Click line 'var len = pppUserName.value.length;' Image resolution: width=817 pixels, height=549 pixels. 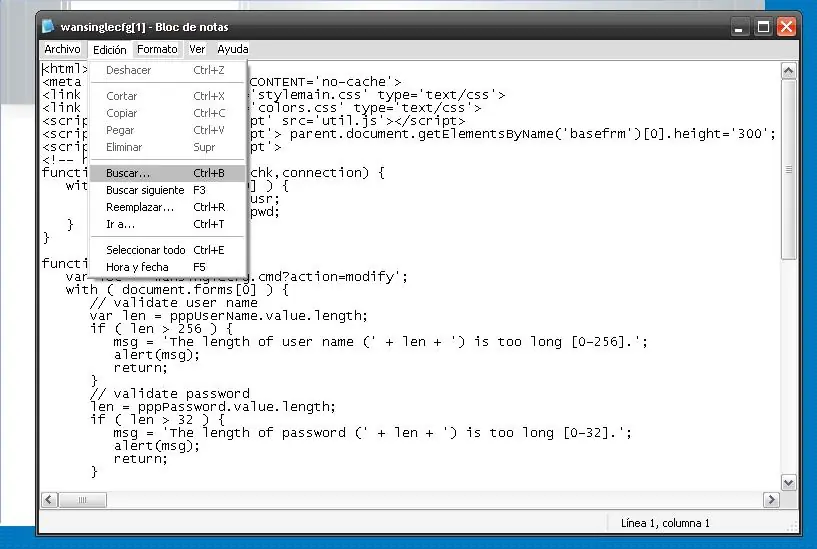pyautogui.click(x=229, y=316)
